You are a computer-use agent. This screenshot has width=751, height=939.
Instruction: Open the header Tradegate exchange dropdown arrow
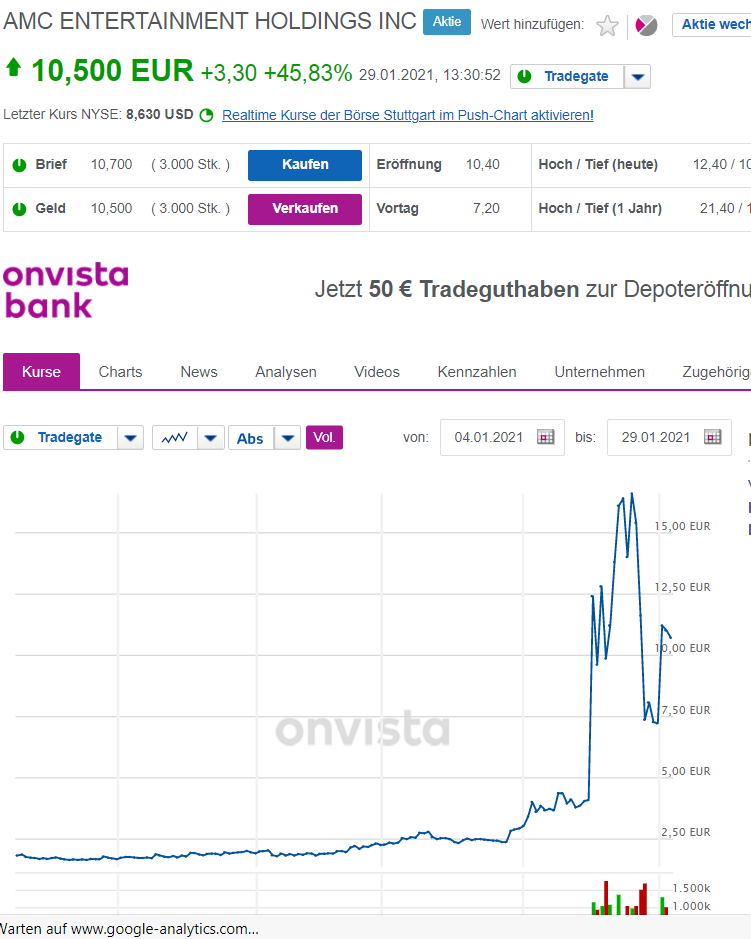click(x=637, y=77)
